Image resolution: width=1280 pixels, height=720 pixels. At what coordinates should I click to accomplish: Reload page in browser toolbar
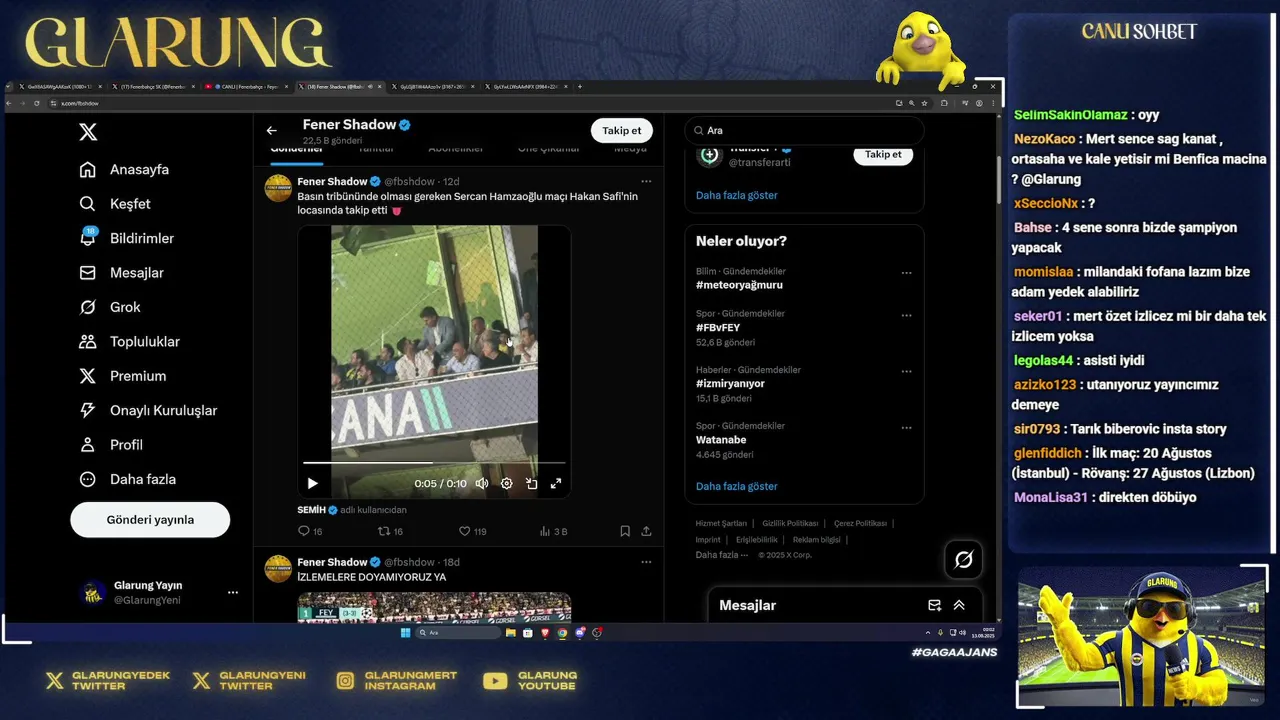[x=37, y=103]
